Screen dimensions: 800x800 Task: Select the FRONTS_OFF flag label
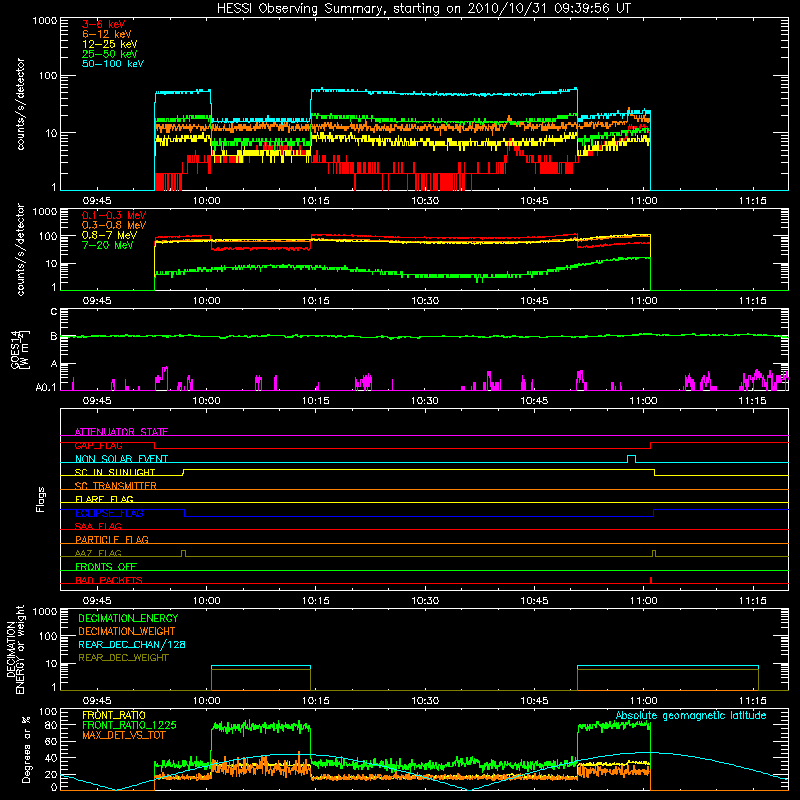click(106, 566)
